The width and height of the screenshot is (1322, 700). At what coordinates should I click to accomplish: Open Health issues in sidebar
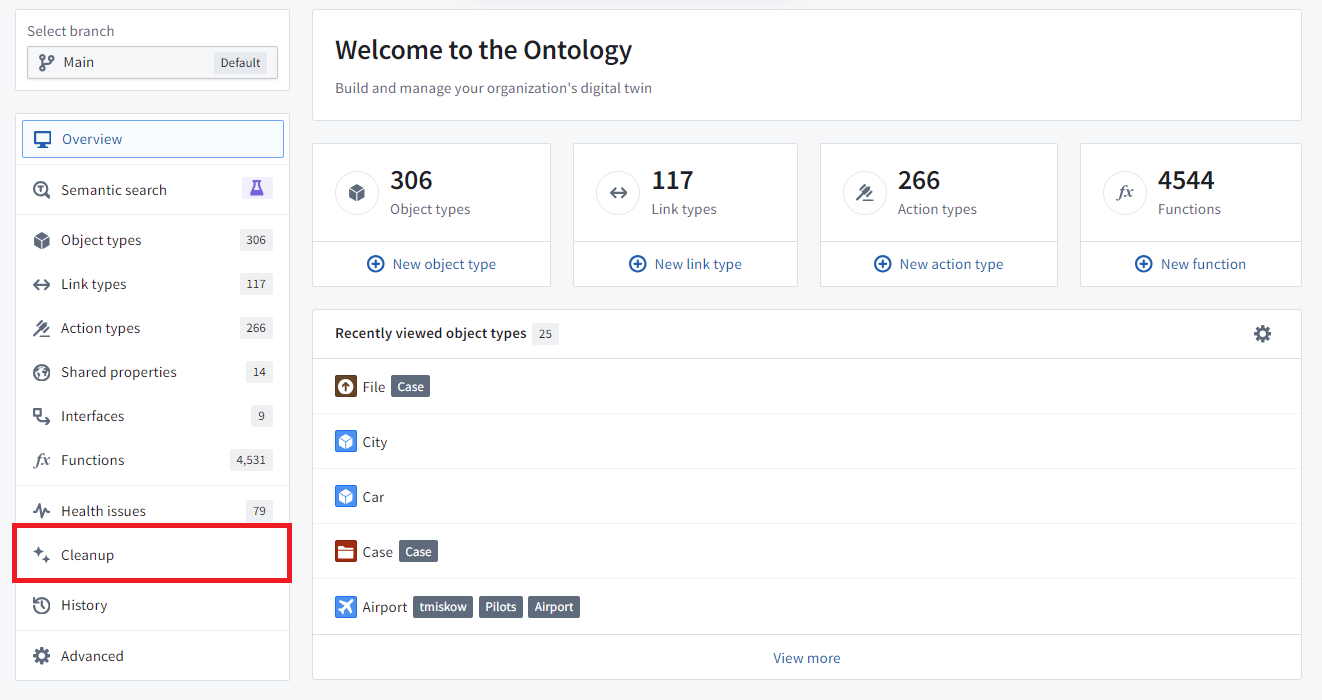coord(153,511)
